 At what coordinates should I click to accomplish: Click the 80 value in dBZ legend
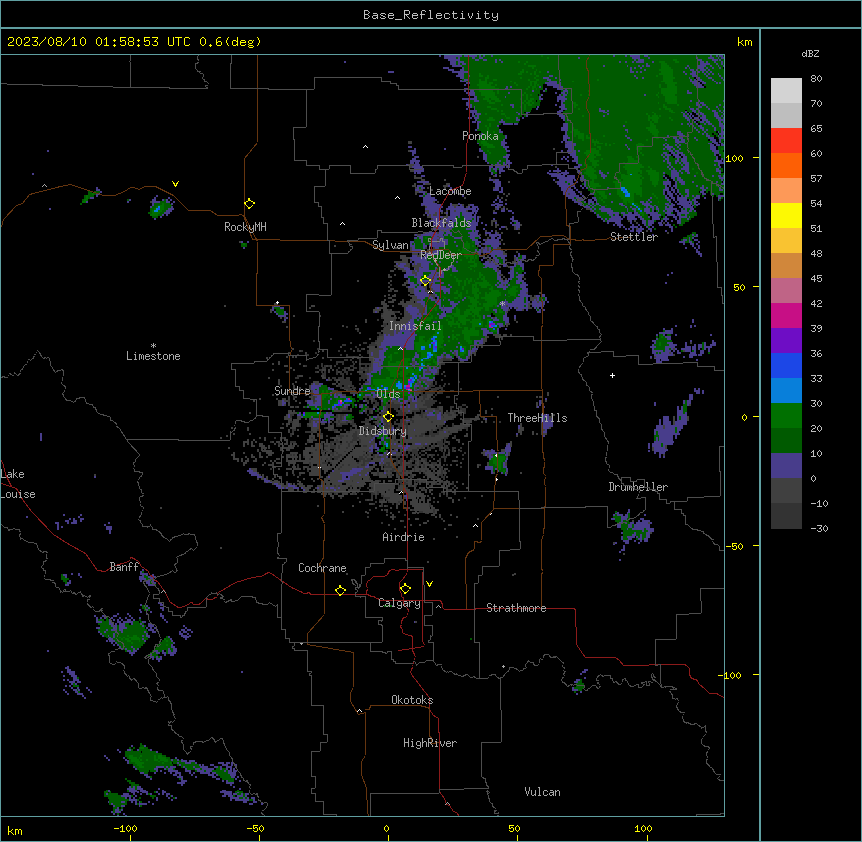point(816,79)
